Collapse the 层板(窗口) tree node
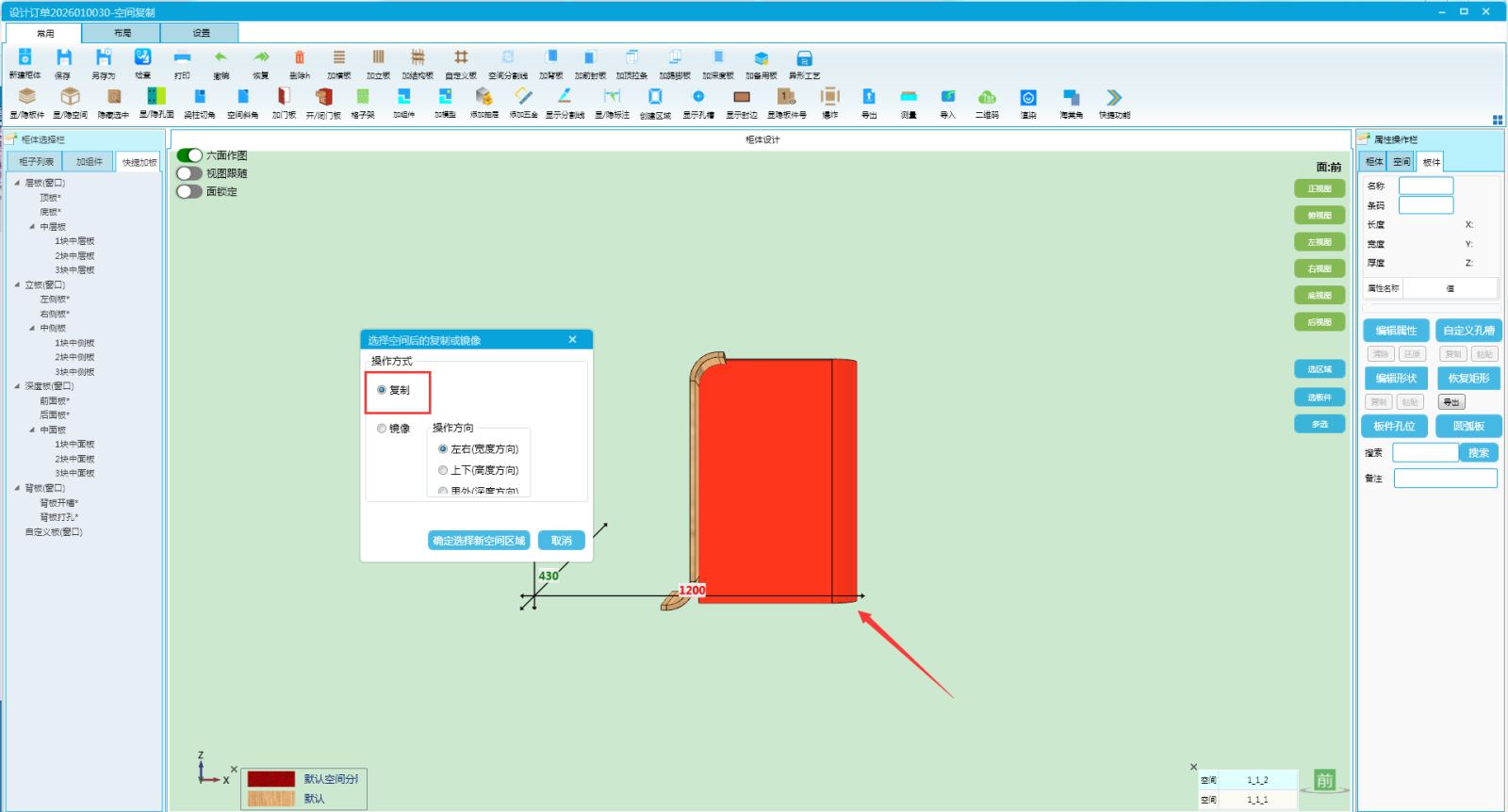The height and width of the screenshot is (812, 1508). [x=17, y=183]
